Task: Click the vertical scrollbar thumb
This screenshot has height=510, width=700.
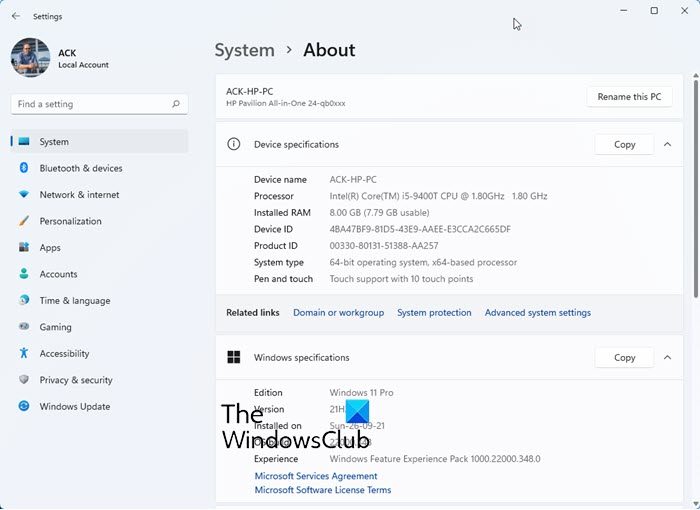Action: [x=696, y=188]
